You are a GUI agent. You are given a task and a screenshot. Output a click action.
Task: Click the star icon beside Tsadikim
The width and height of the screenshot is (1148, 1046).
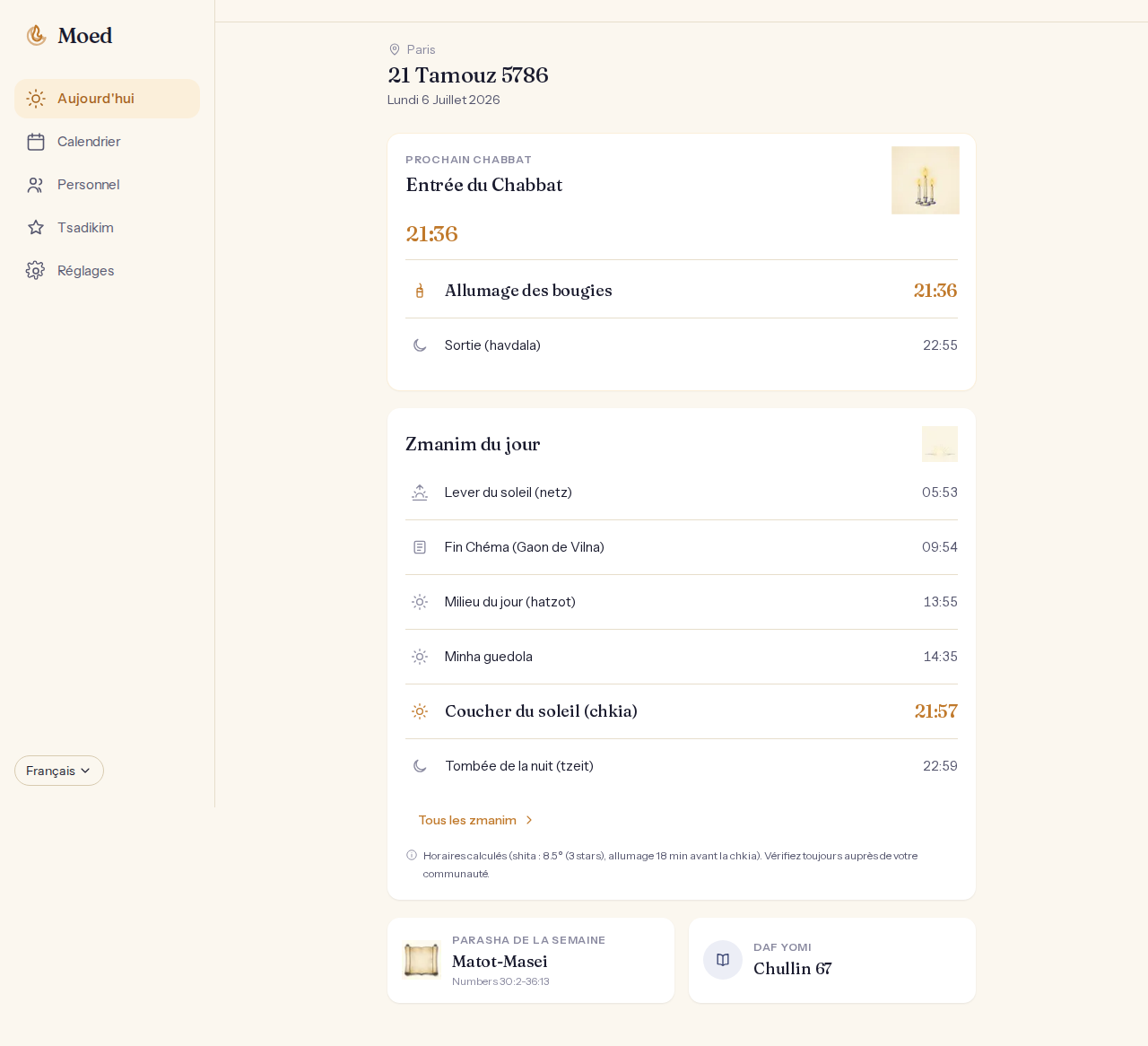pyautogui.click(x=36, y=228)
